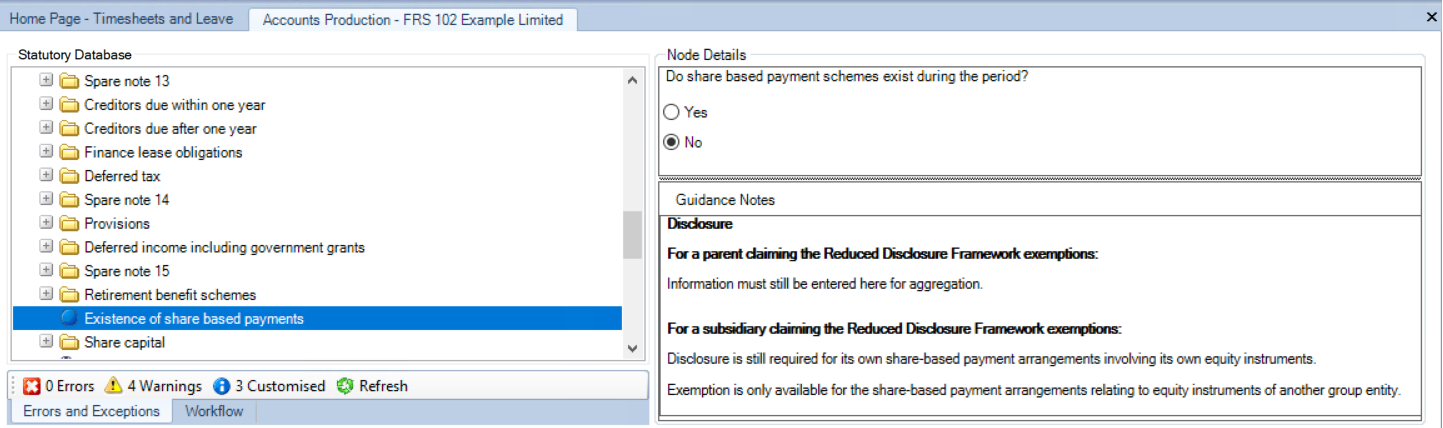Click the Refresh button label
The image size is (1443, 428).
pyautogui.click(x=383, y=386)
